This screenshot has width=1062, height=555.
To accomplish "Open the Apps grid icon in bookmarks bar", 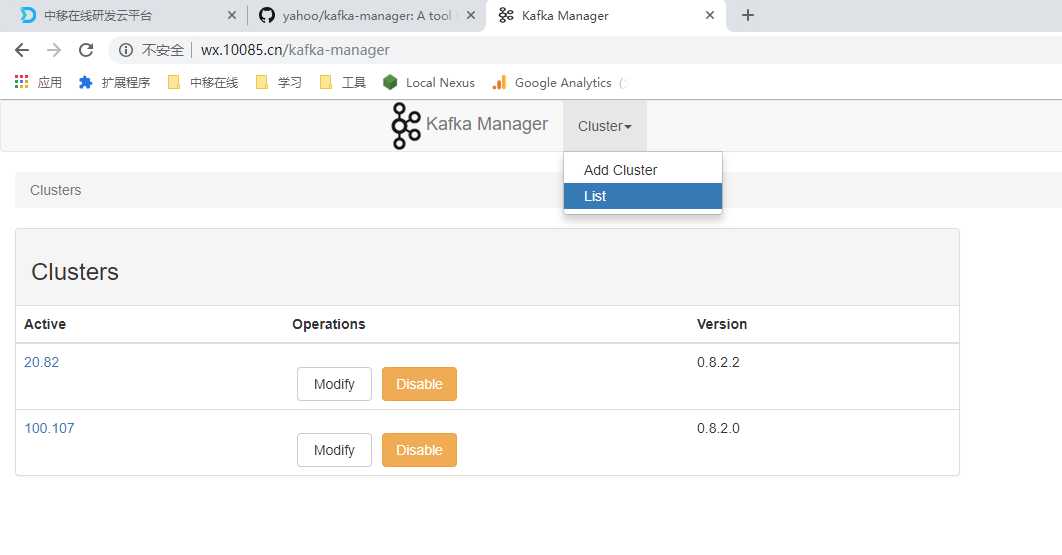I will [x=22, y=82].
